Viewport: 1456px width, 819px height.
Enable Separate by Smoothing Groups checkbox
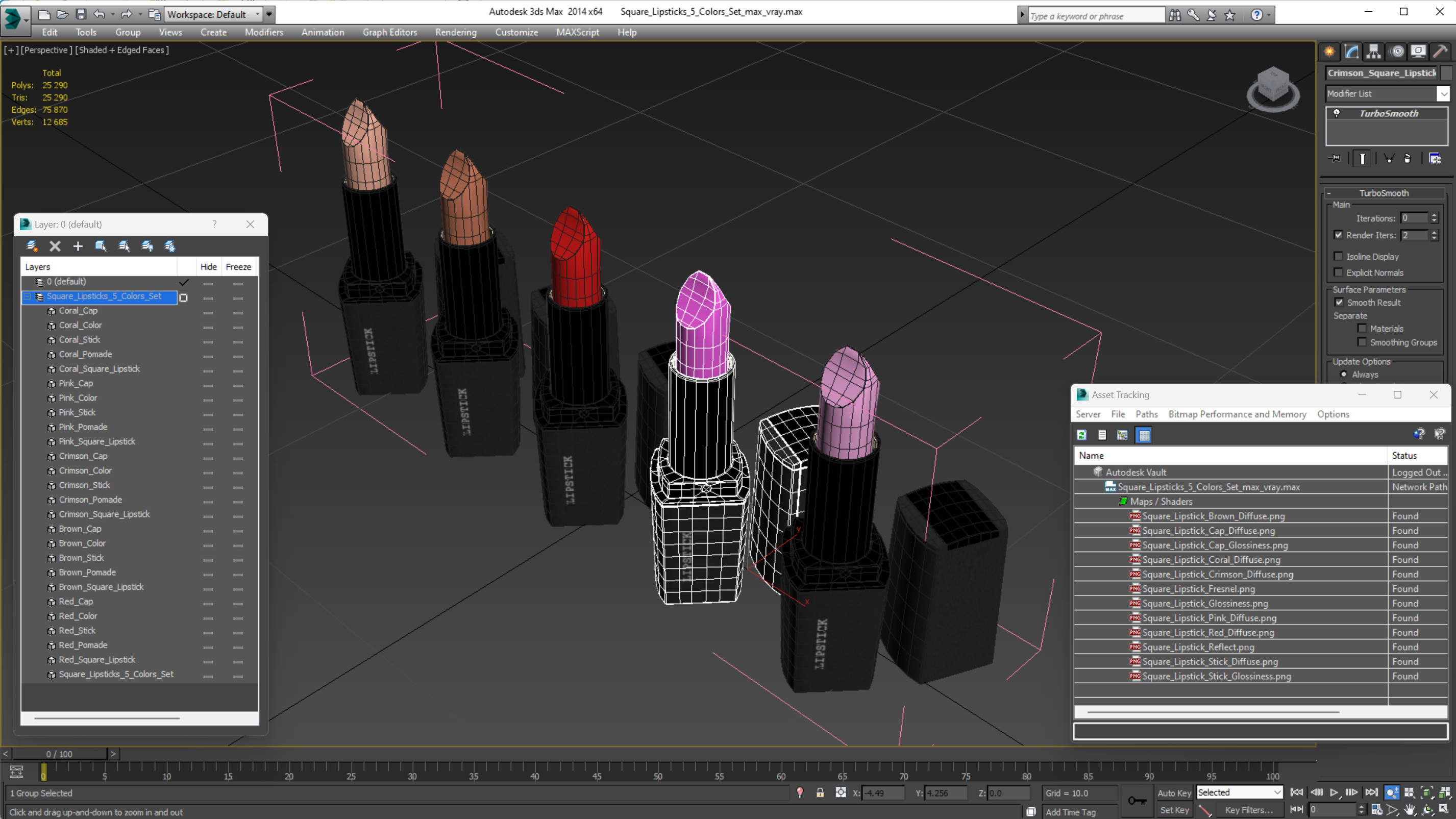[1362, 342]
